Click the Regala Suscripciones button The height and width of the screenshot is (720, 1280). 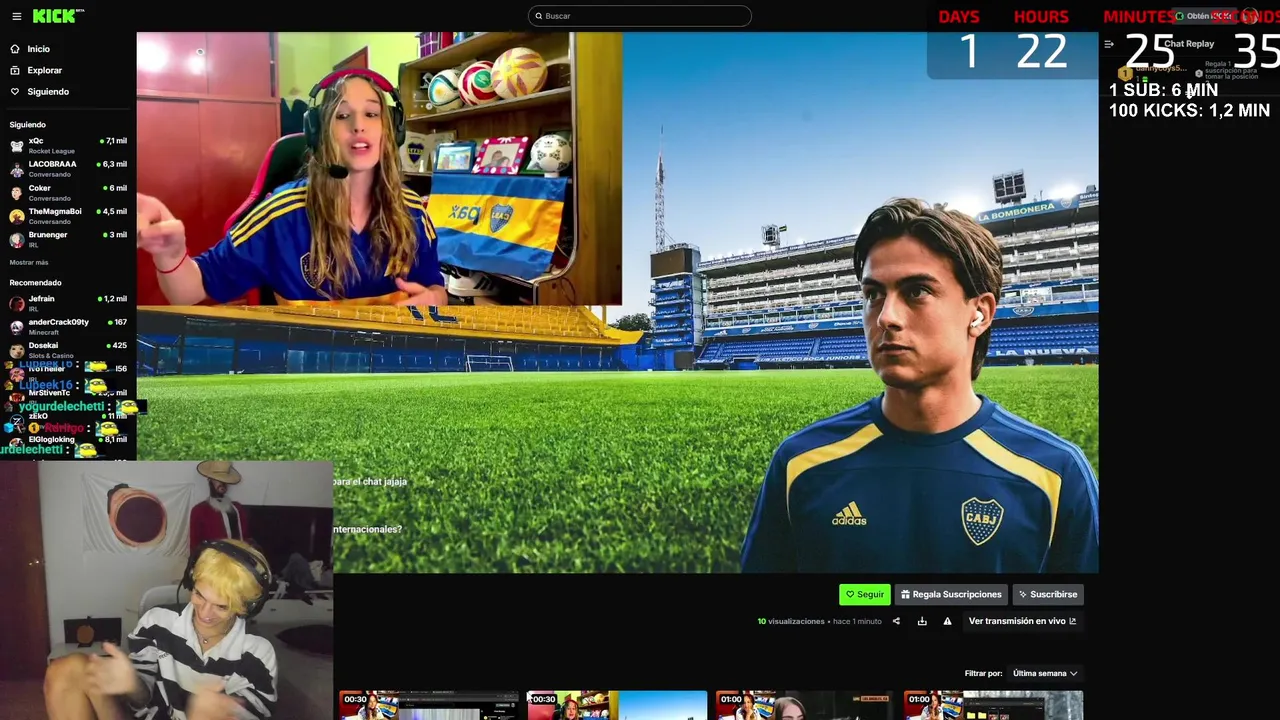(x=951, y=594)
